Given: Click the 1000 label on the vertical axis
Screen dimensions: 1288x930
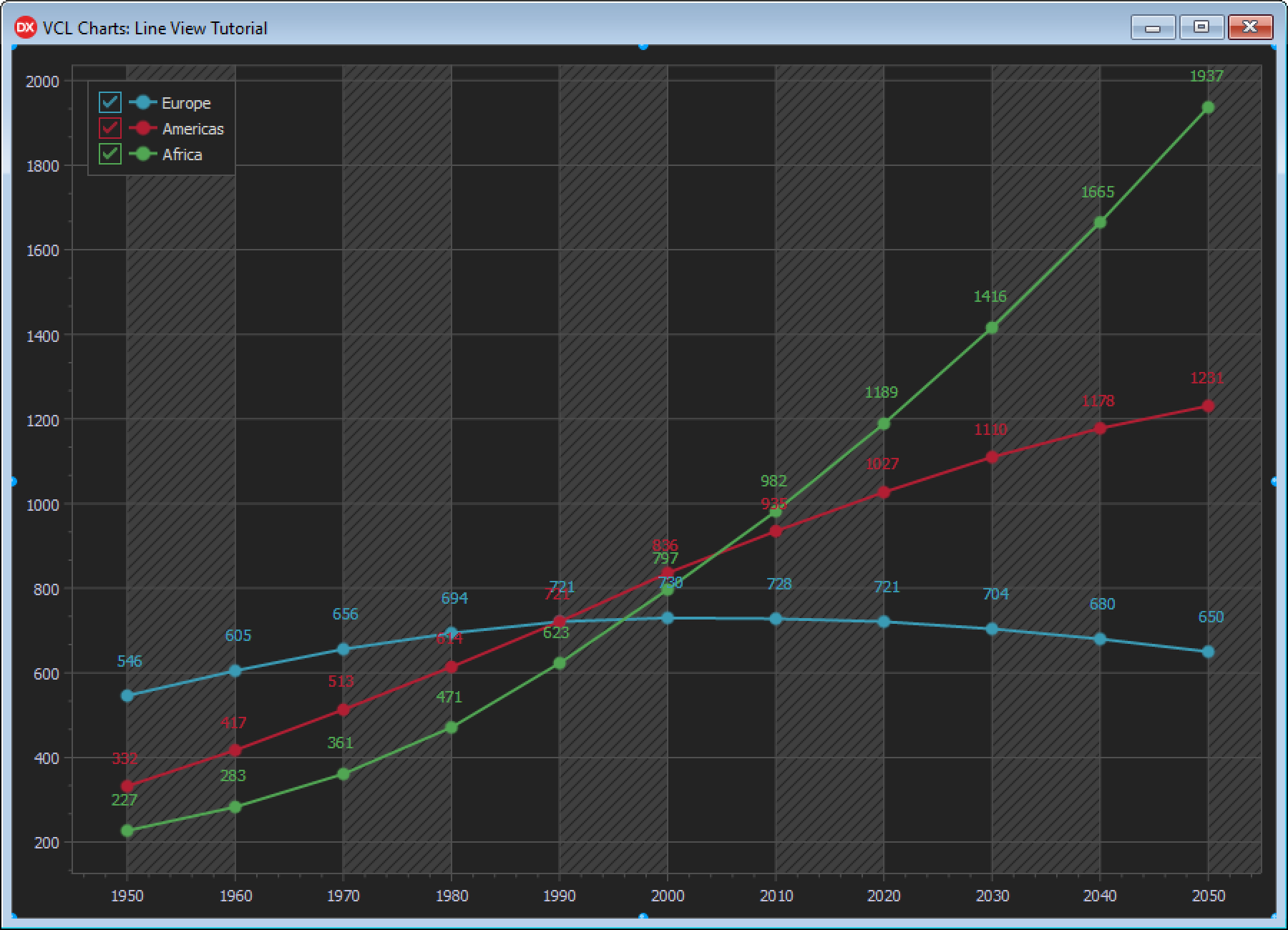Looking at the screenshot, I should click(42, 504).
